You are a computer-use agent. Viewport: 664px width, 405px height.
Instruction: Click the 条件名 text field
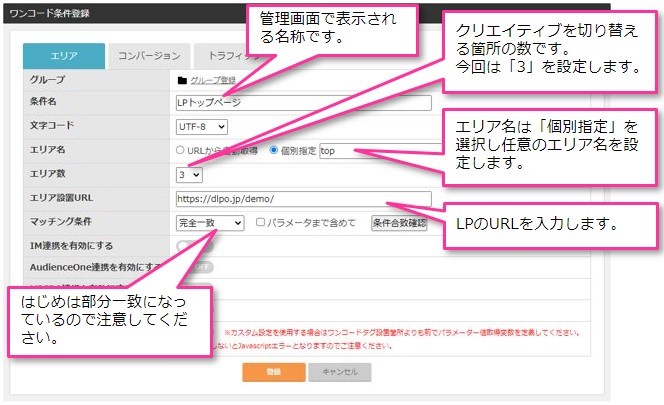click(x=302, y=102)
